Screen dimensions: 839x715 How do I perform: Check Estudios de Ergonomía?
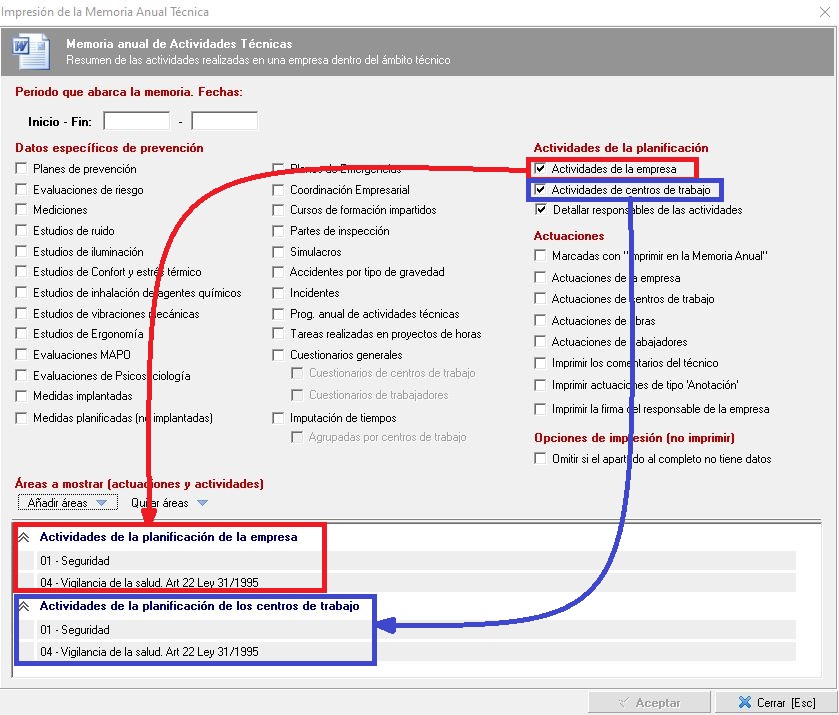pos(21,333)
